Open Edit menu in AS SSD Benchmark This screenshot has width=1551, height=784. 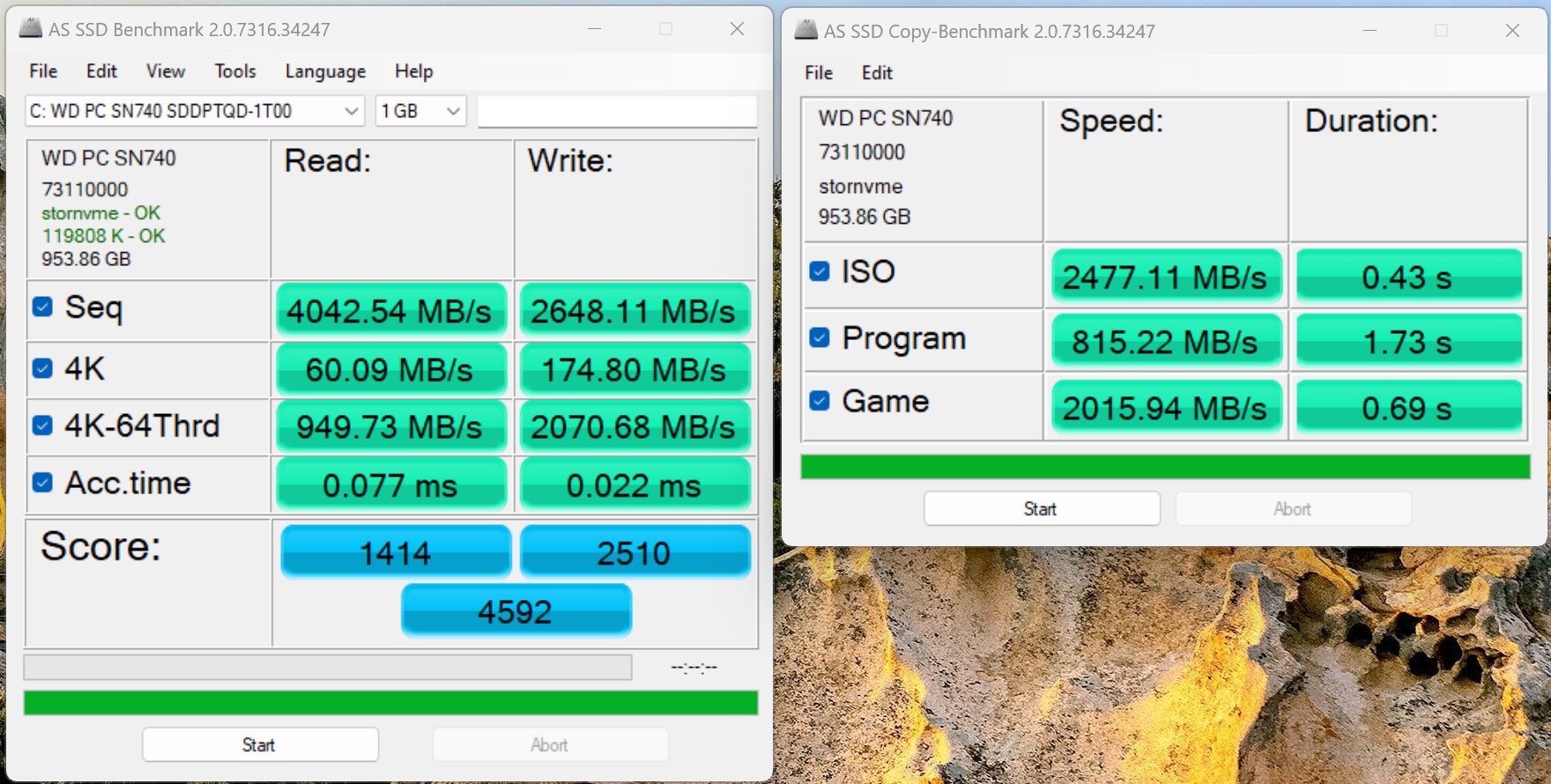click(x=101, y=71)
